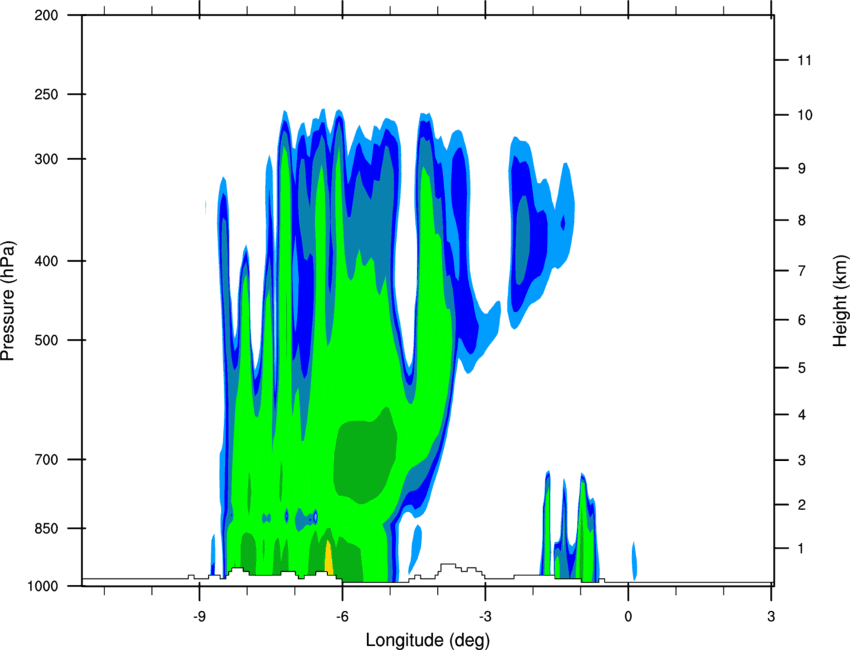The image size is (850, 650).
Task: Pick the 9 km height label
Action: pos(801,169)
